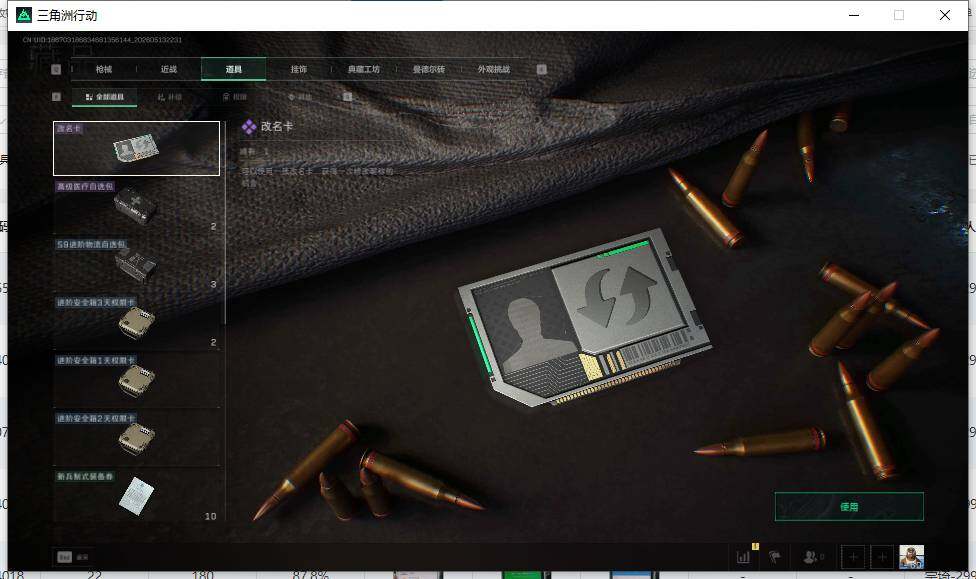Select the 全部道具 filter sub-tab

[x=105, y=97]
